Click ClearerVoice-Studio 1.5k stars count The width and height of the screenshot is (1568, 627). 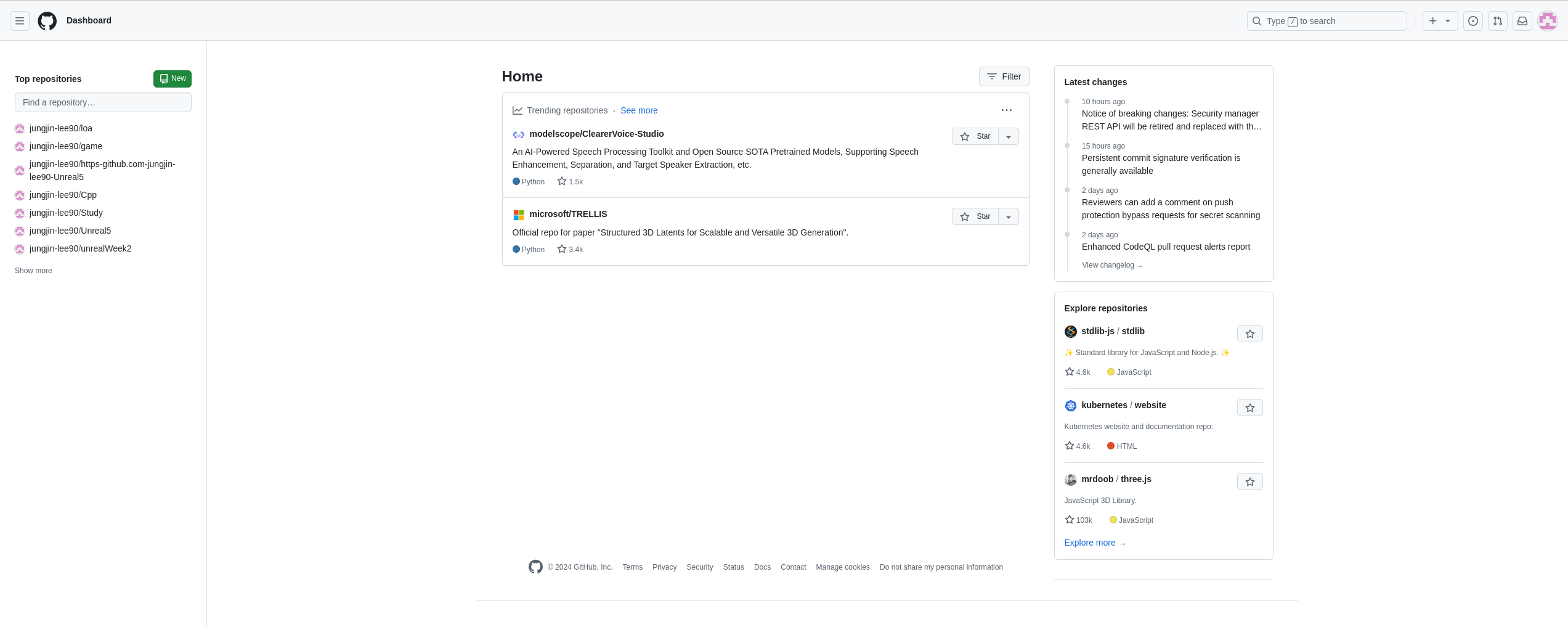[570, 181]
